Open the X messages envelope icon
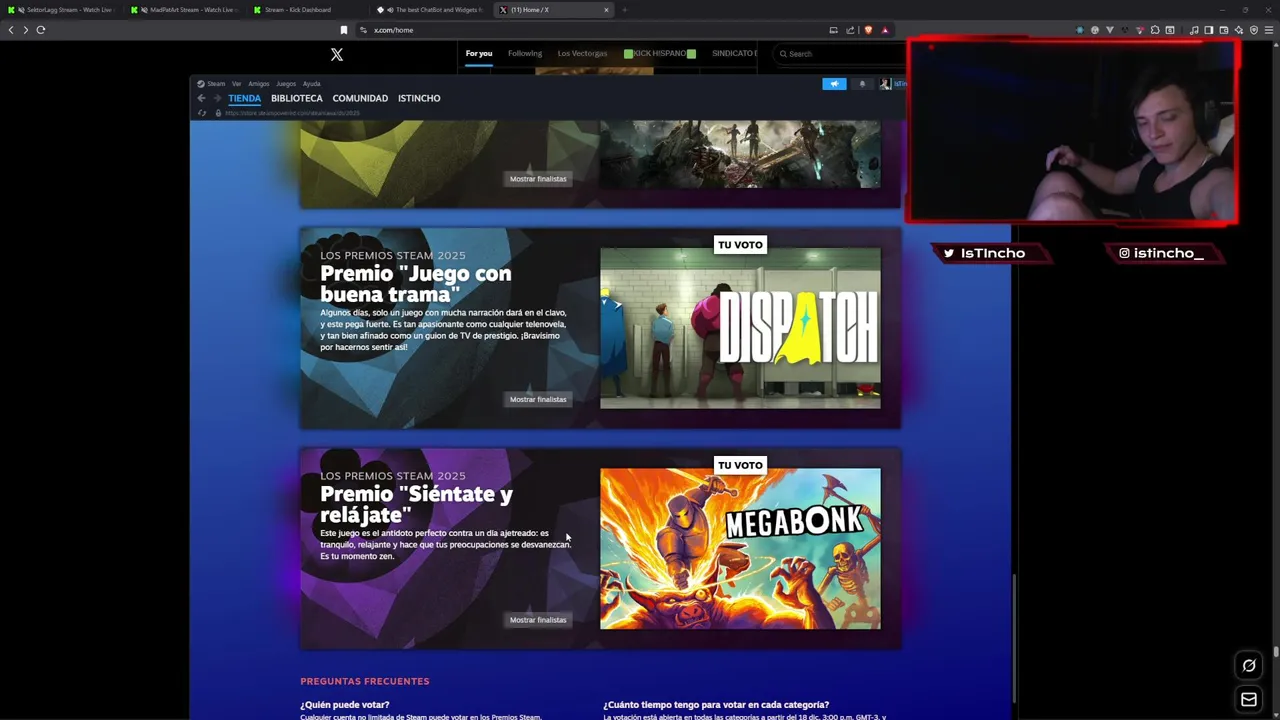 coord(1249,699)
